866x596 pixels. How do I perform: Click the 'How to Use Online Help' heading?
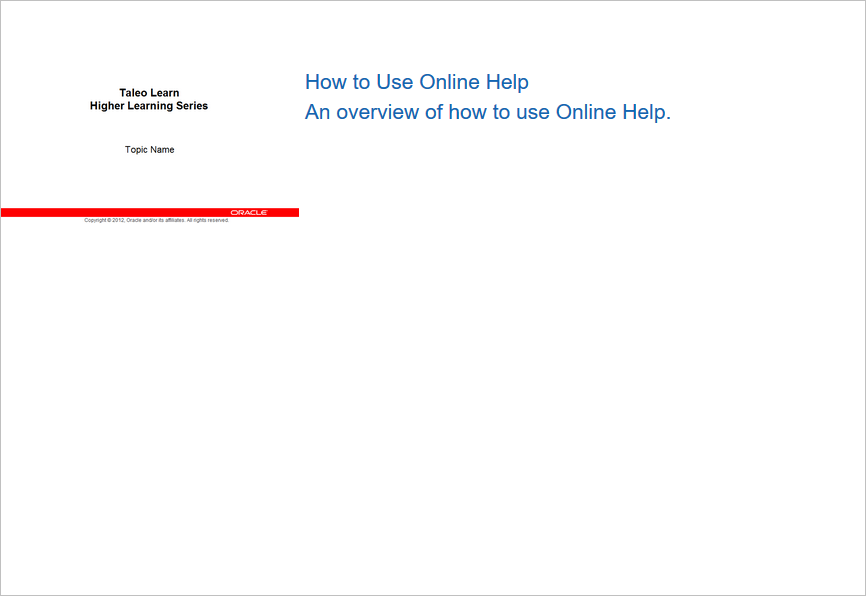[416, 82]
